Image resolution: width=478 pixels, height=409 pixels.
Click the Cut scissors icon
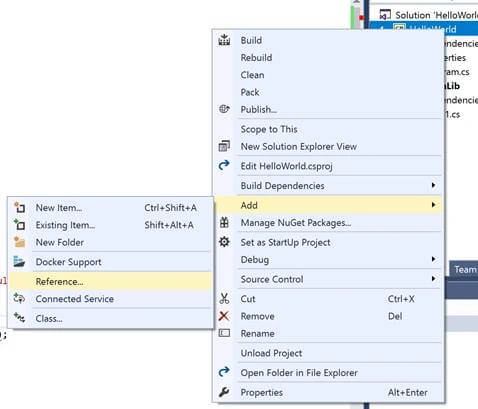tap(224, 299)
